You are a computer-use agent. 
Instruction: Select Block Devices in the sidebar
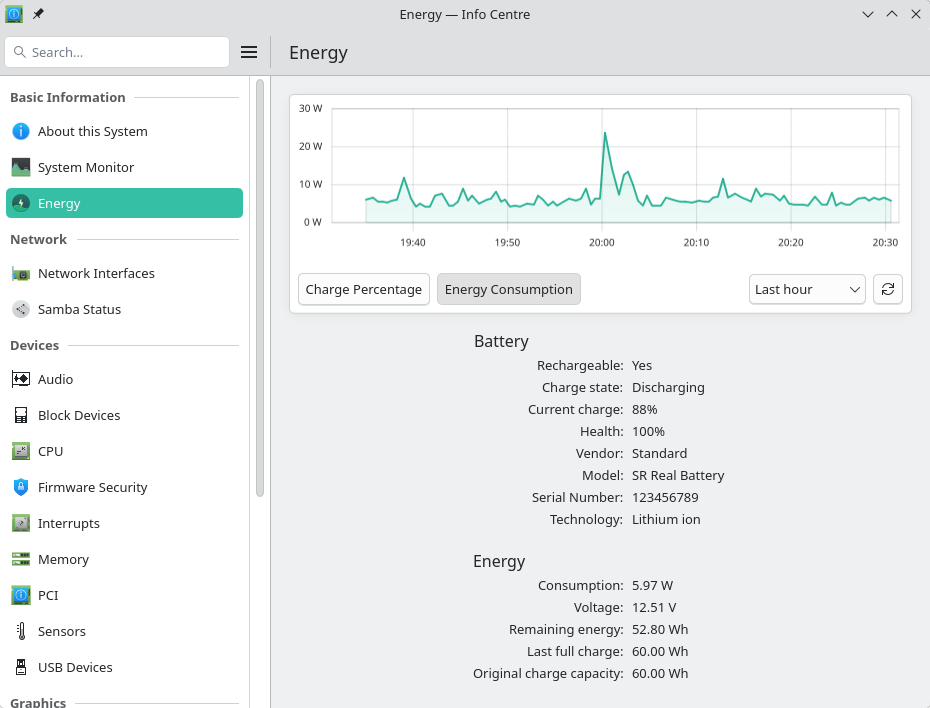point(79,415)
